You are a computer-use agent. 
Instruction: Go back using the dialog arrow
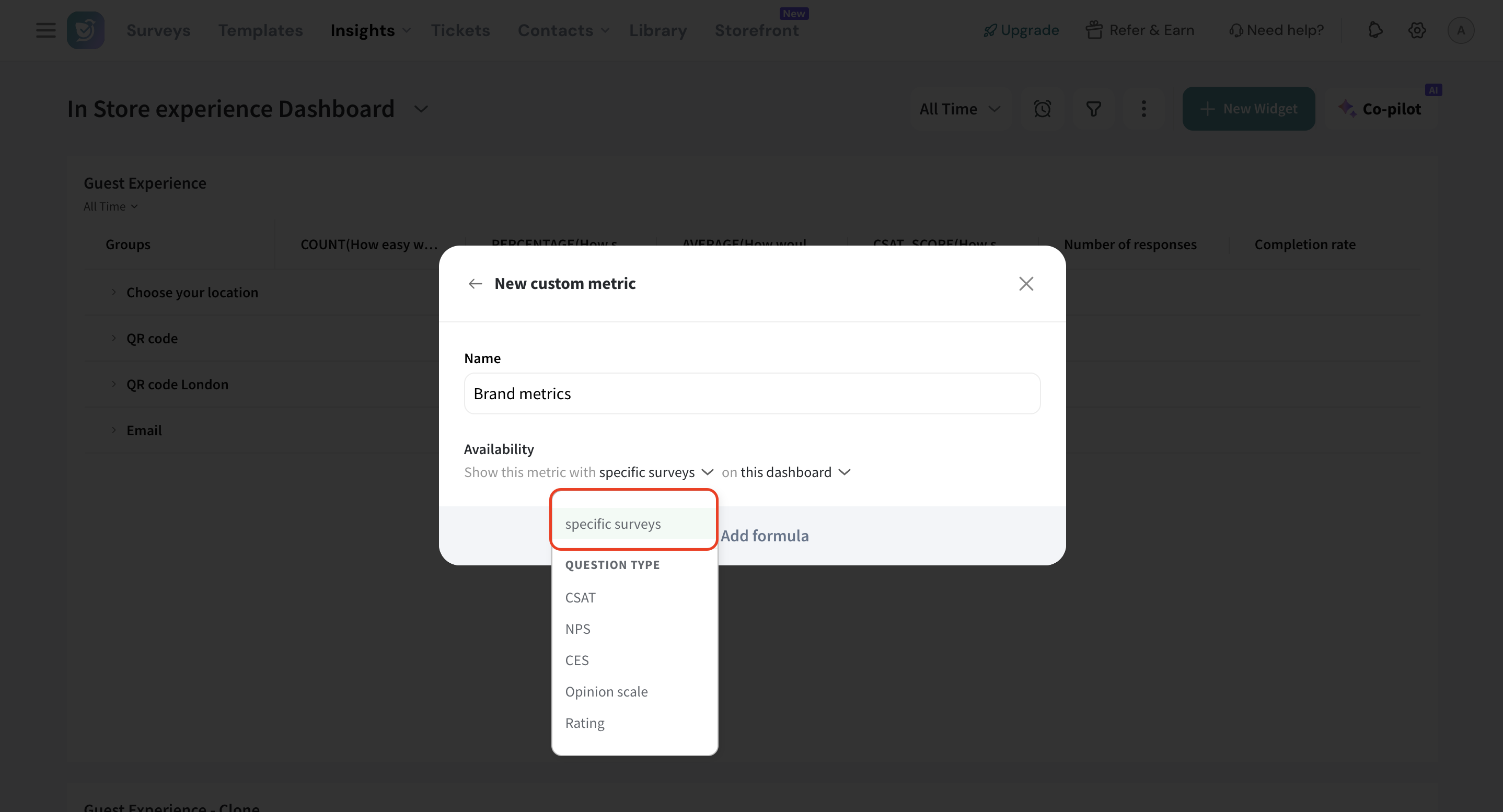click(475, 284)
